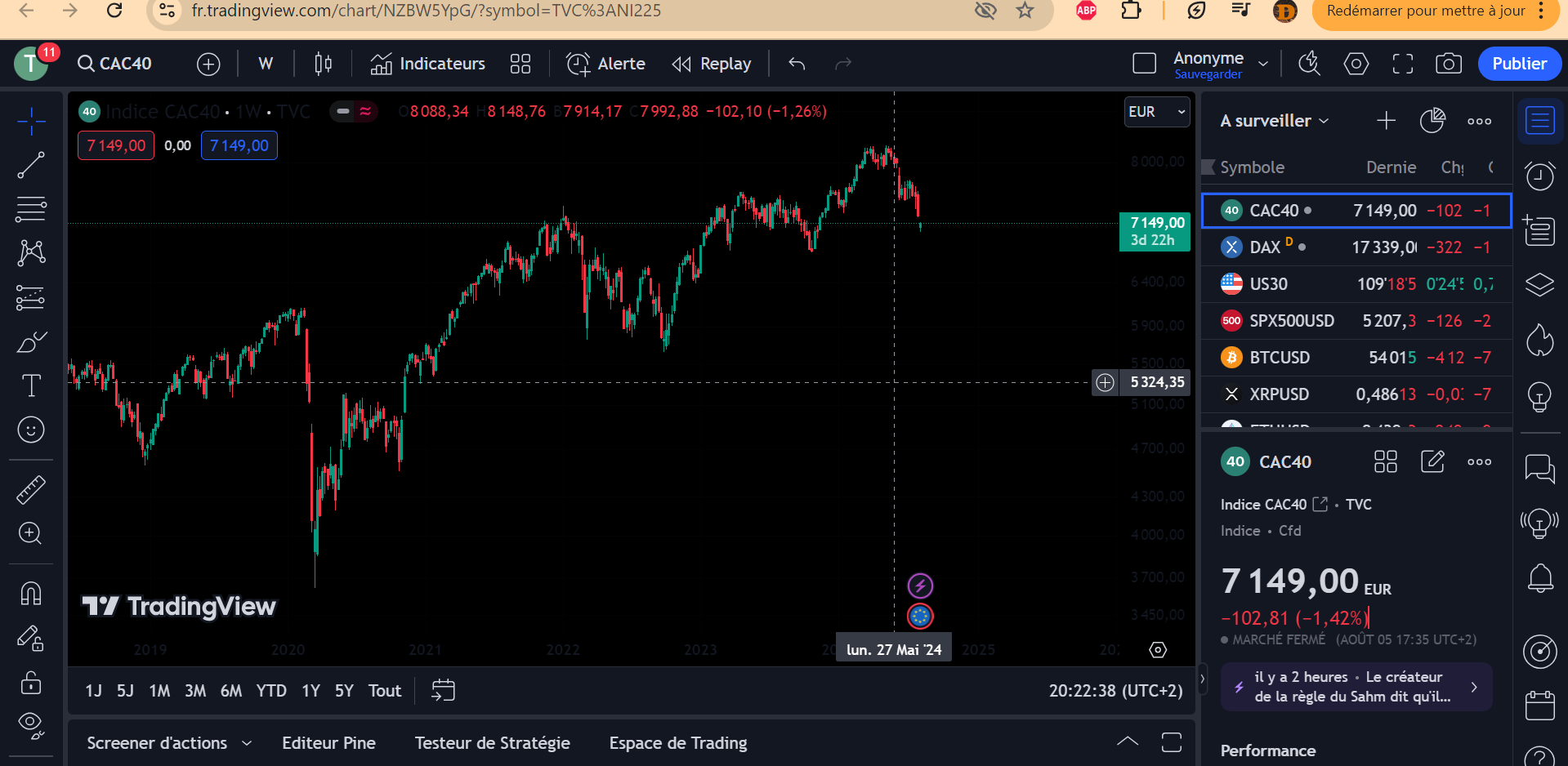
Task: Open Sahm rule news headline
Action: [1356, 687]
